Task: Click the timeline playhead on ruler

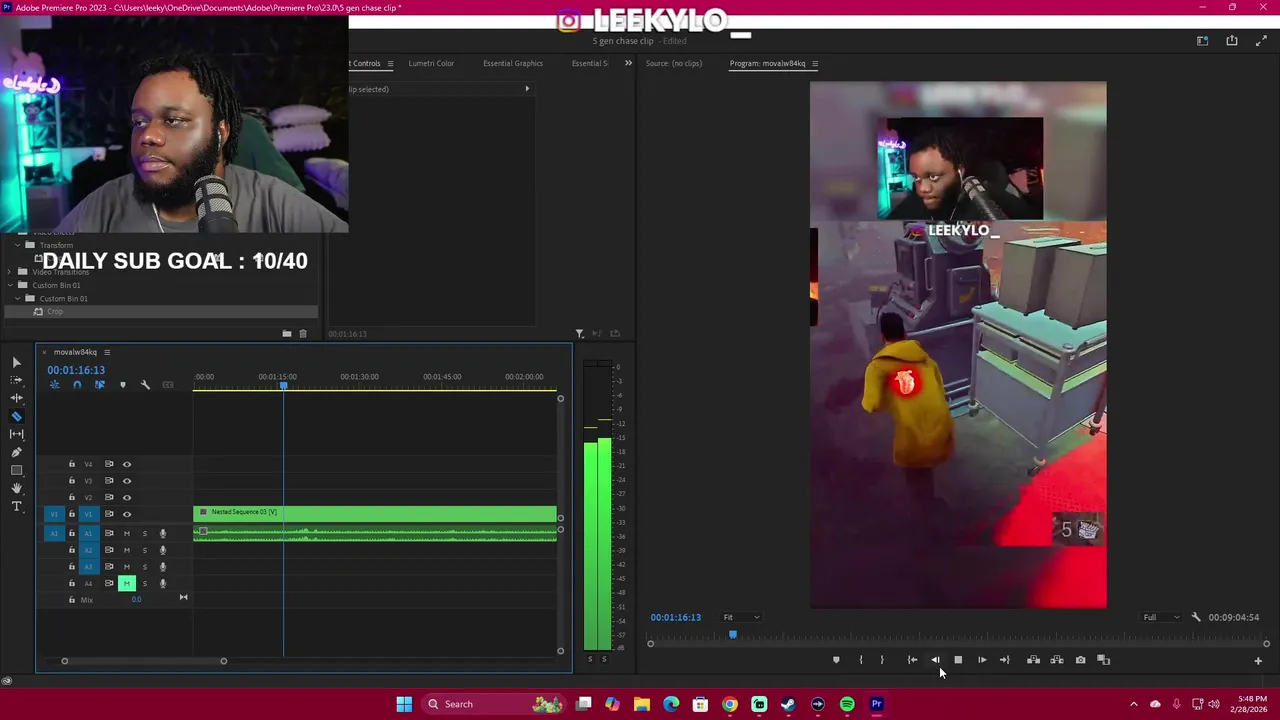Action: coord(283,386)
